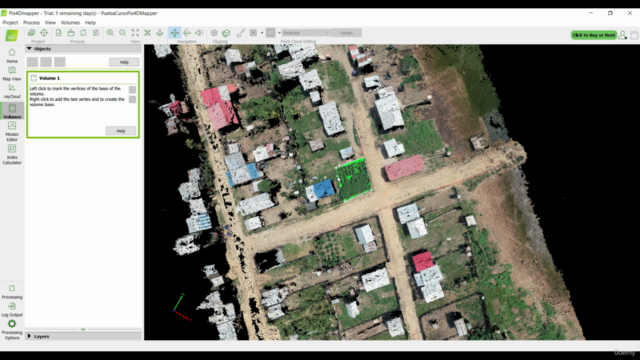The width and height of the screenshot is (640, 360).
Task: Open the Disabled point group combo box
Action: tap(306, 33)
